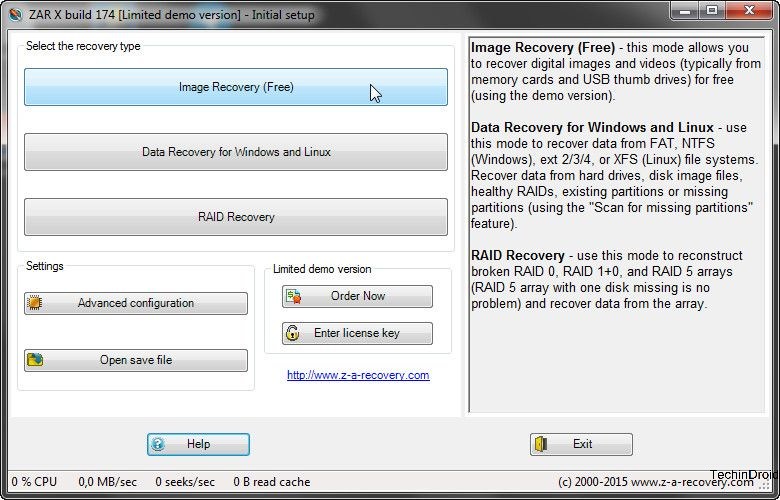The height and width of the screenshot is (500, 780).
Task: Click the Open save file folder icon
Action: tap(35, 360)
